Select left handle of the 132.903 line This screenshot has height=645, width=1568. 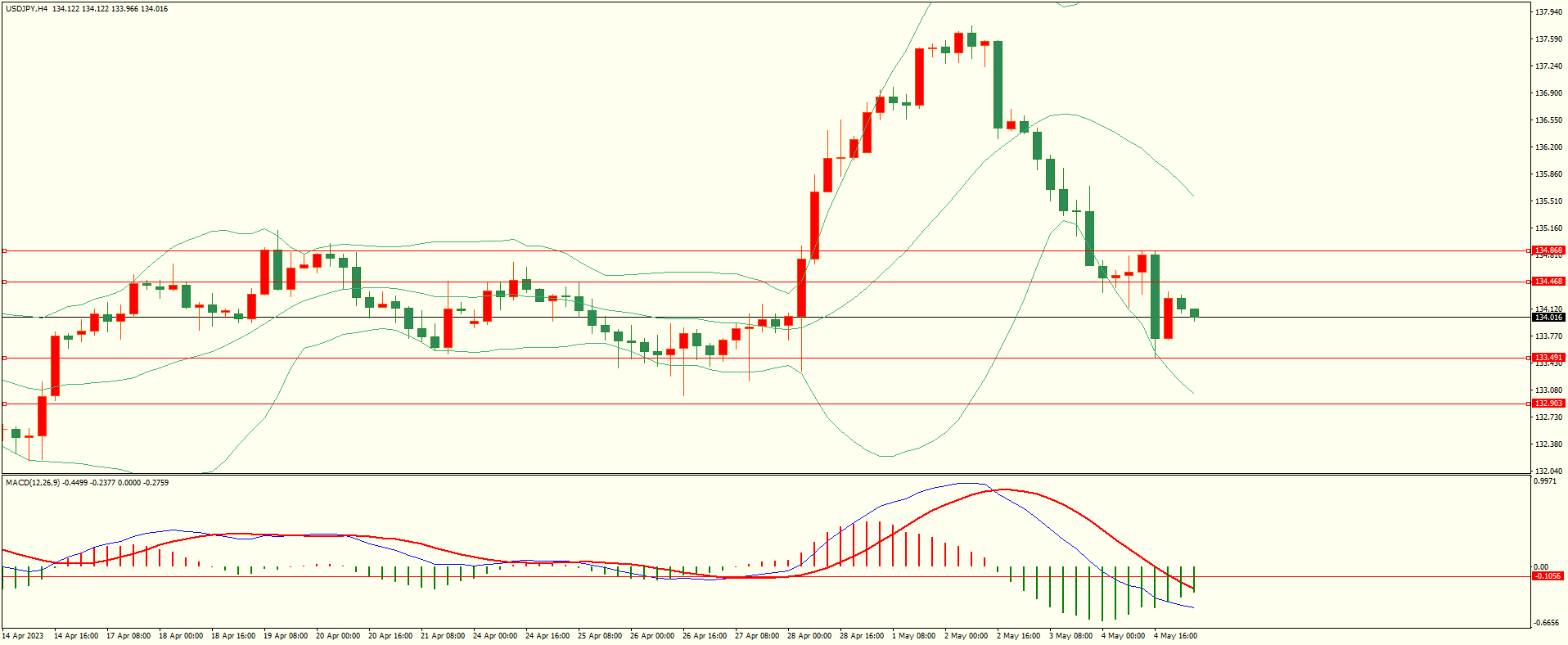point(4,404)
